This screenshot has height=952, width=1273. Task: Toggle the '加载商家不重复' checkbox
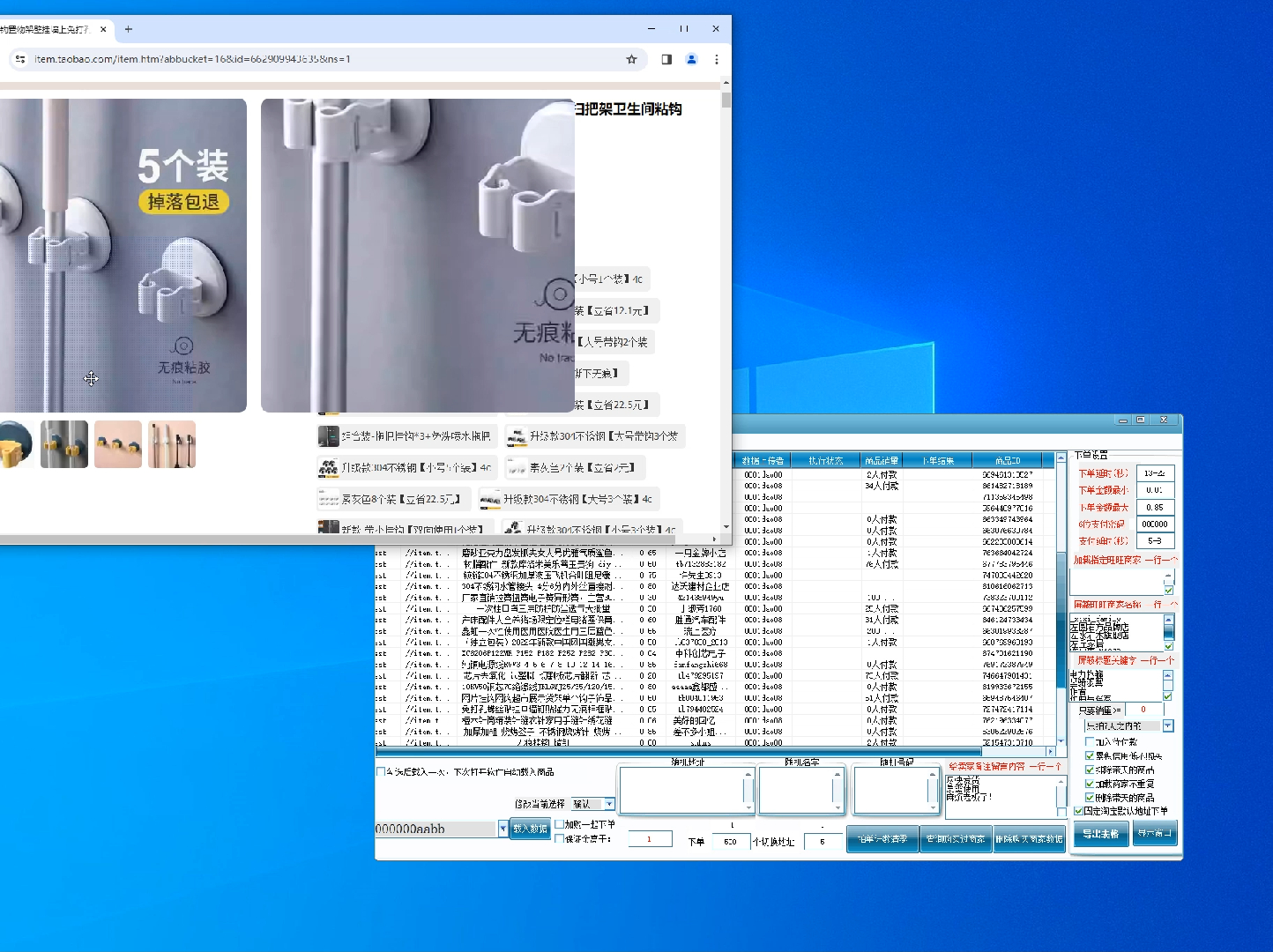pos(1090,783)
